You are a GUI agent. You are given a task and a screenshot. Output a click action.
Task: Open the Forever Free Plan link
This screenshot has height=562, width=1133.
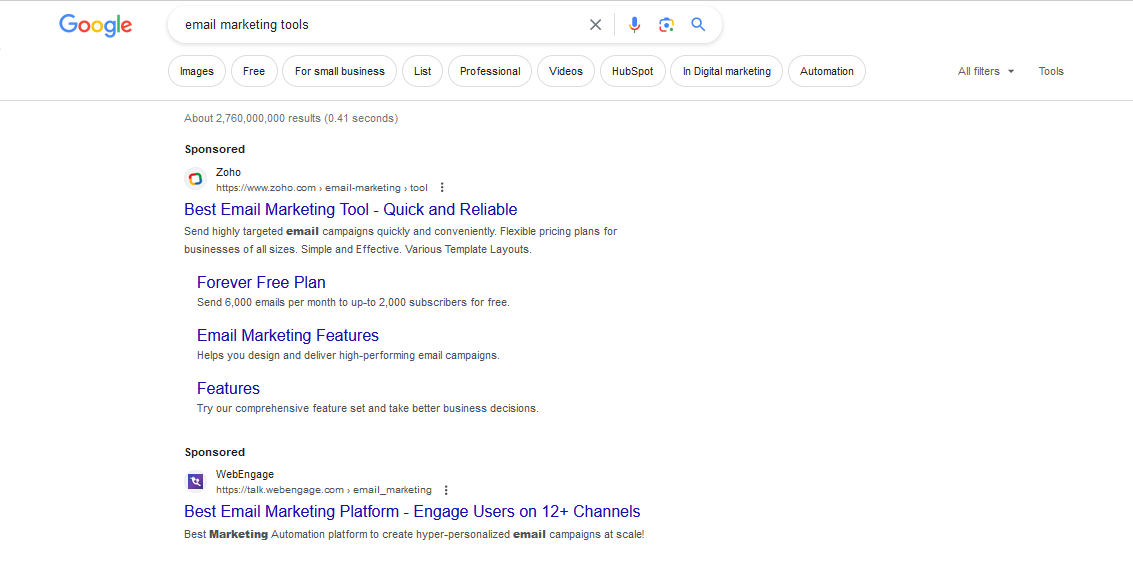261,282
